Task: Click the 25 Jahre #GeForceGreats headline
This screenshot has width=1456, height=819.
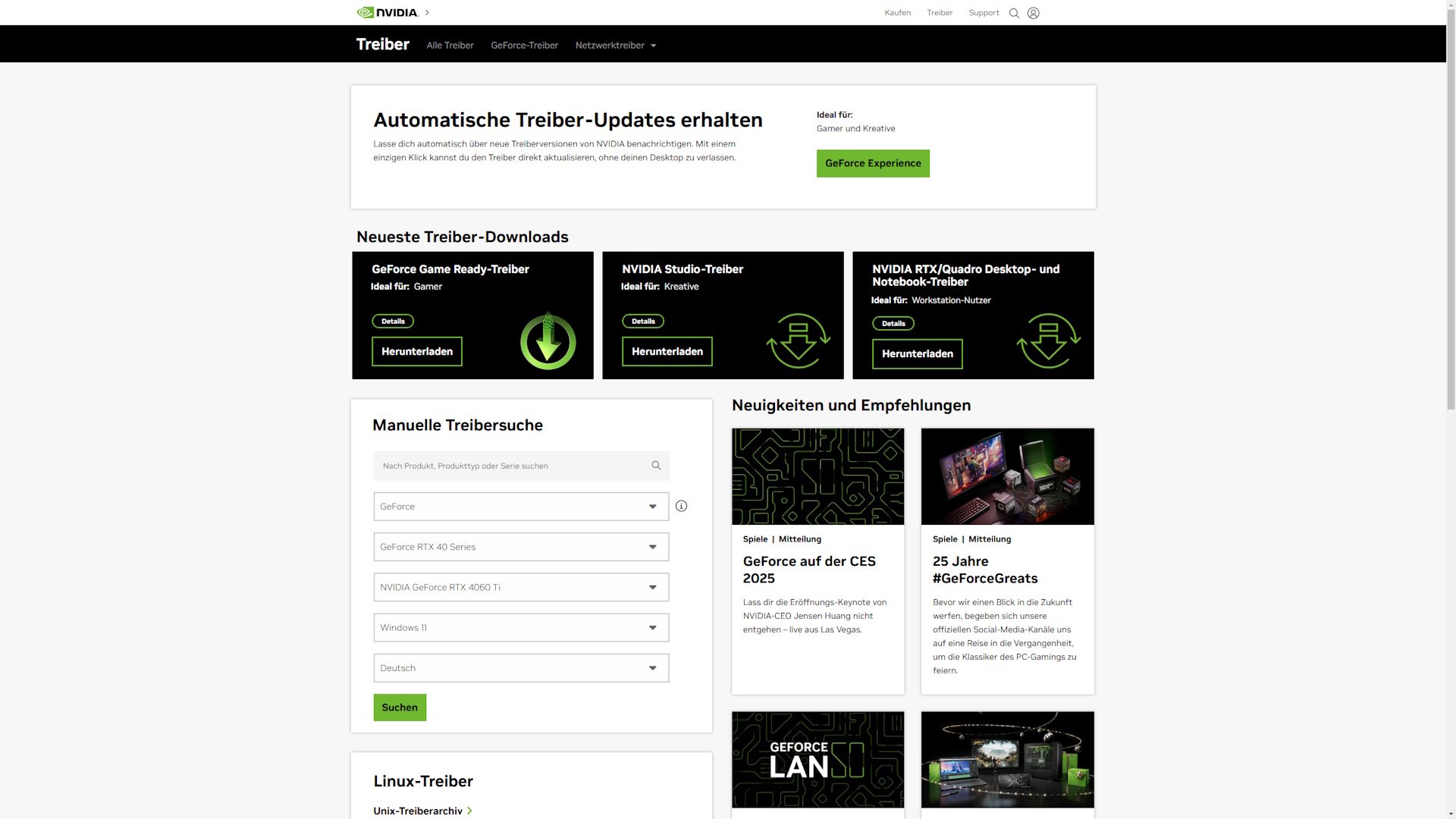Action: (x=985, y=570)
